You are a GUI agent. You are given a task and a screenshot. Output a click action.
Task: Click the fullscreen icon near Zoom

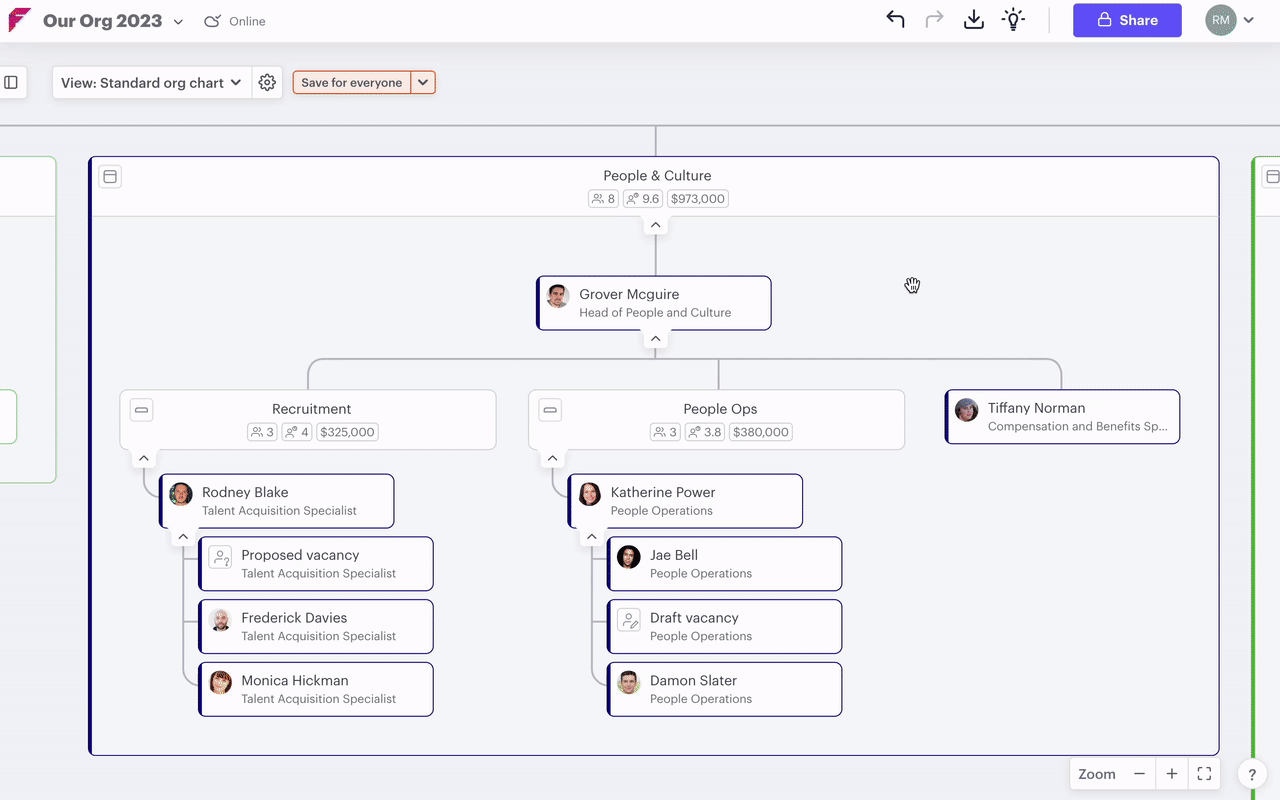click(1204, 774)
